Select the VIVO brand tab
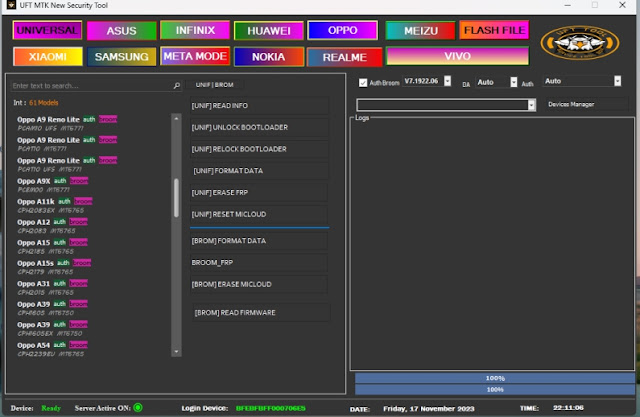This screenshot has width=640, height=417. click(x=458, y=56)
